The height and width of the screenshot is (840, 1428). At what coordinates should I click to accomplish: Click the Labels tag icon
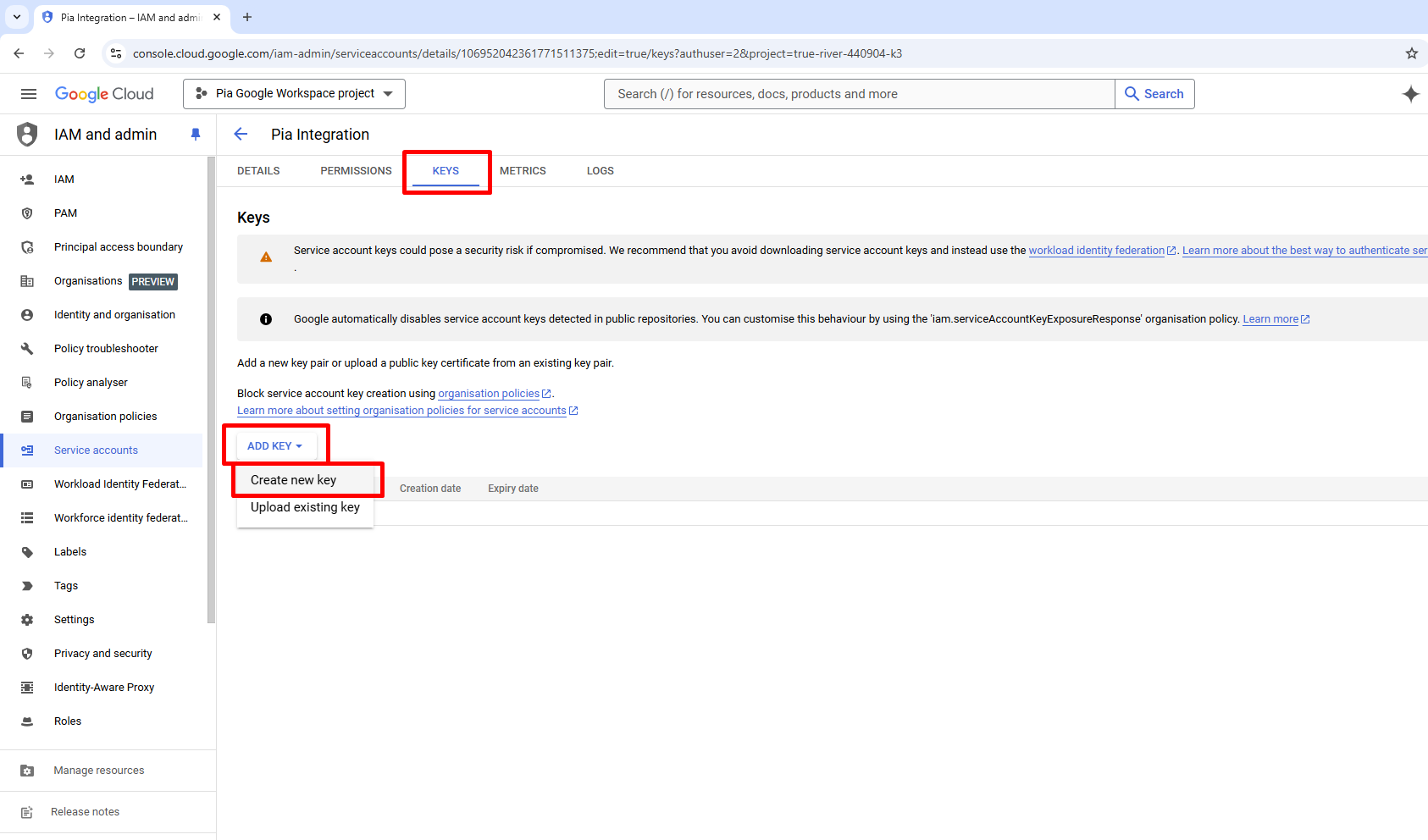coord(27,552)
